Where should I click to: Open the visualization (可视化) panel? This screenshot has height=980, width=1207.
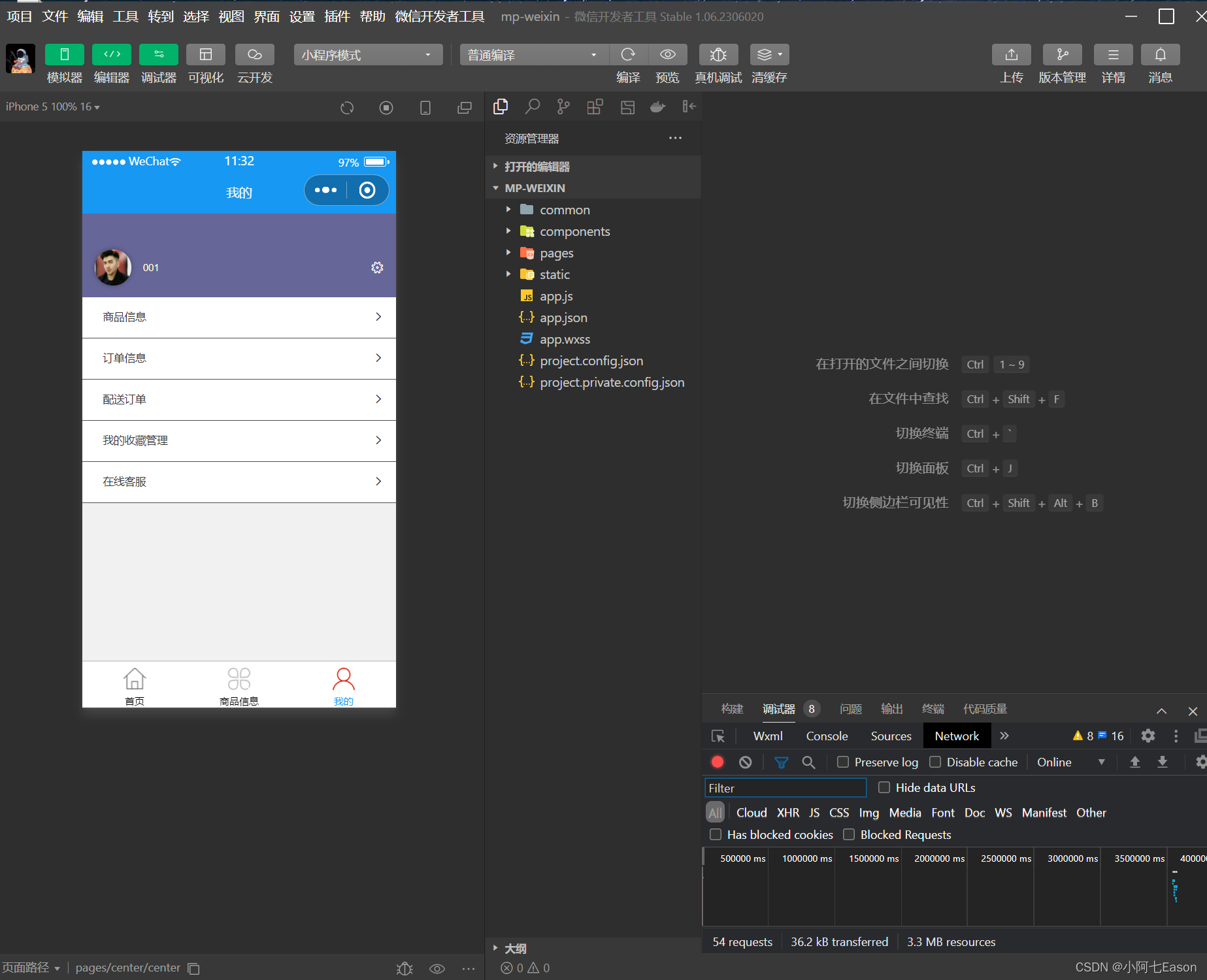click(x=205, y=55)
